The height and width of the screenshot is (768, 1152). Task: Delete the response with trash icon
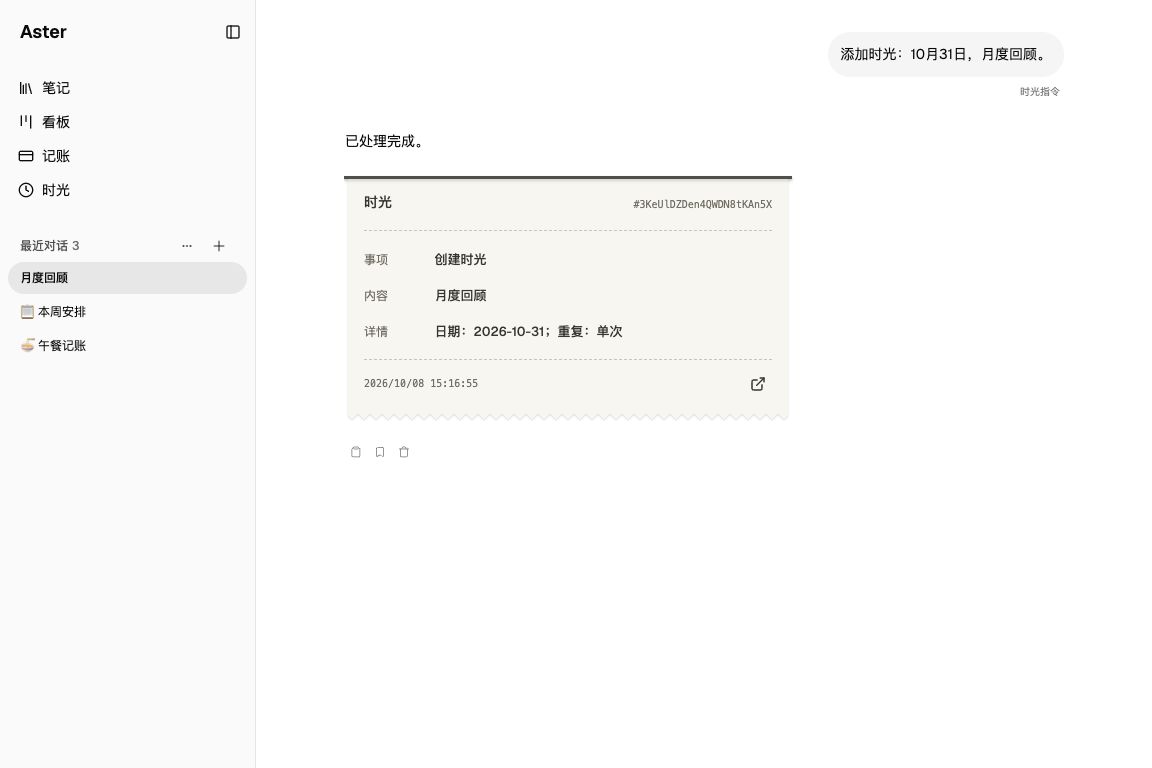(404, 452)
